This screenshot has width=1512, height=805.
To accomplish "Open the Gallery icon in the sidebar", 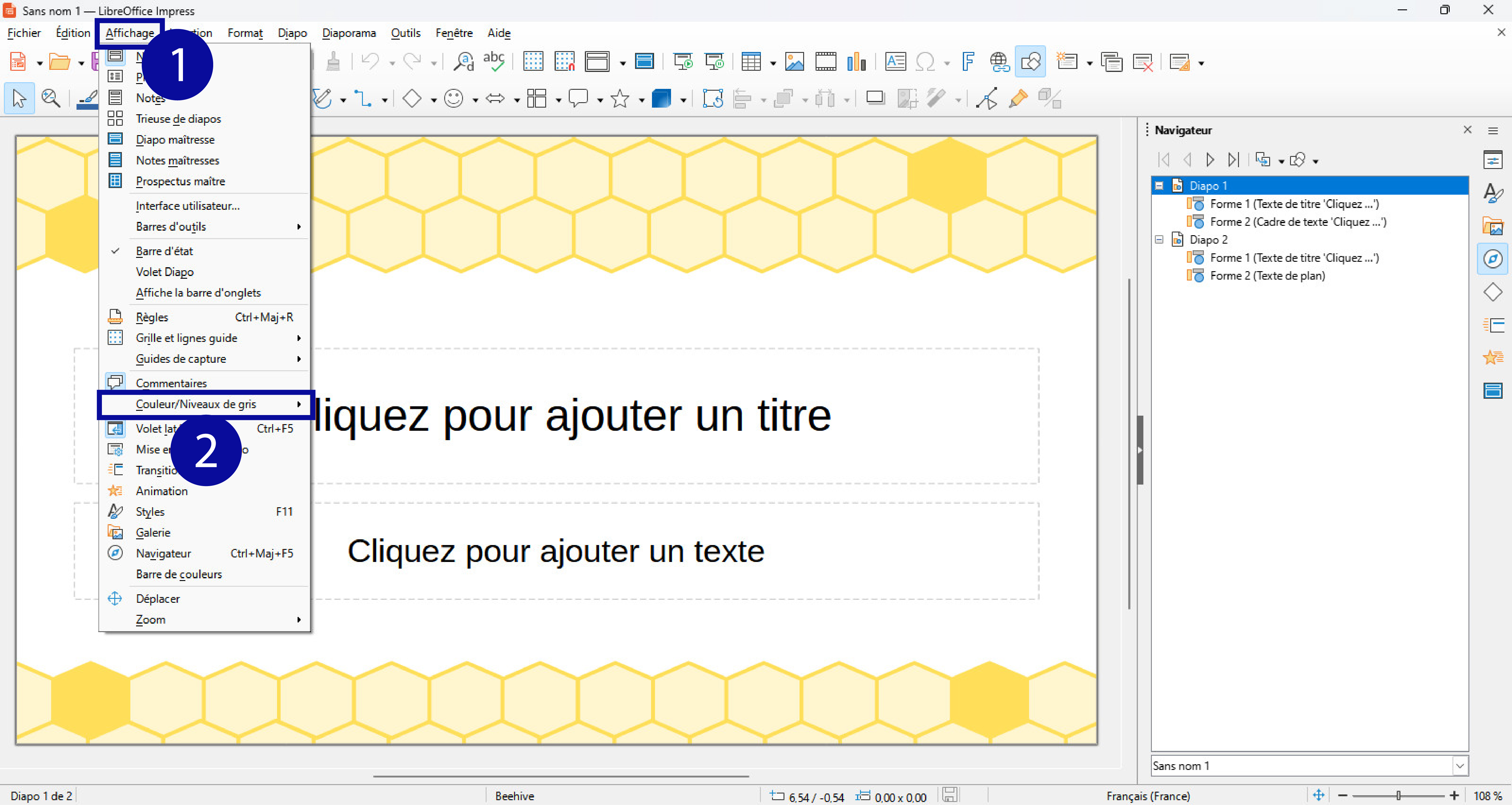I will [x=1492, y=226].
